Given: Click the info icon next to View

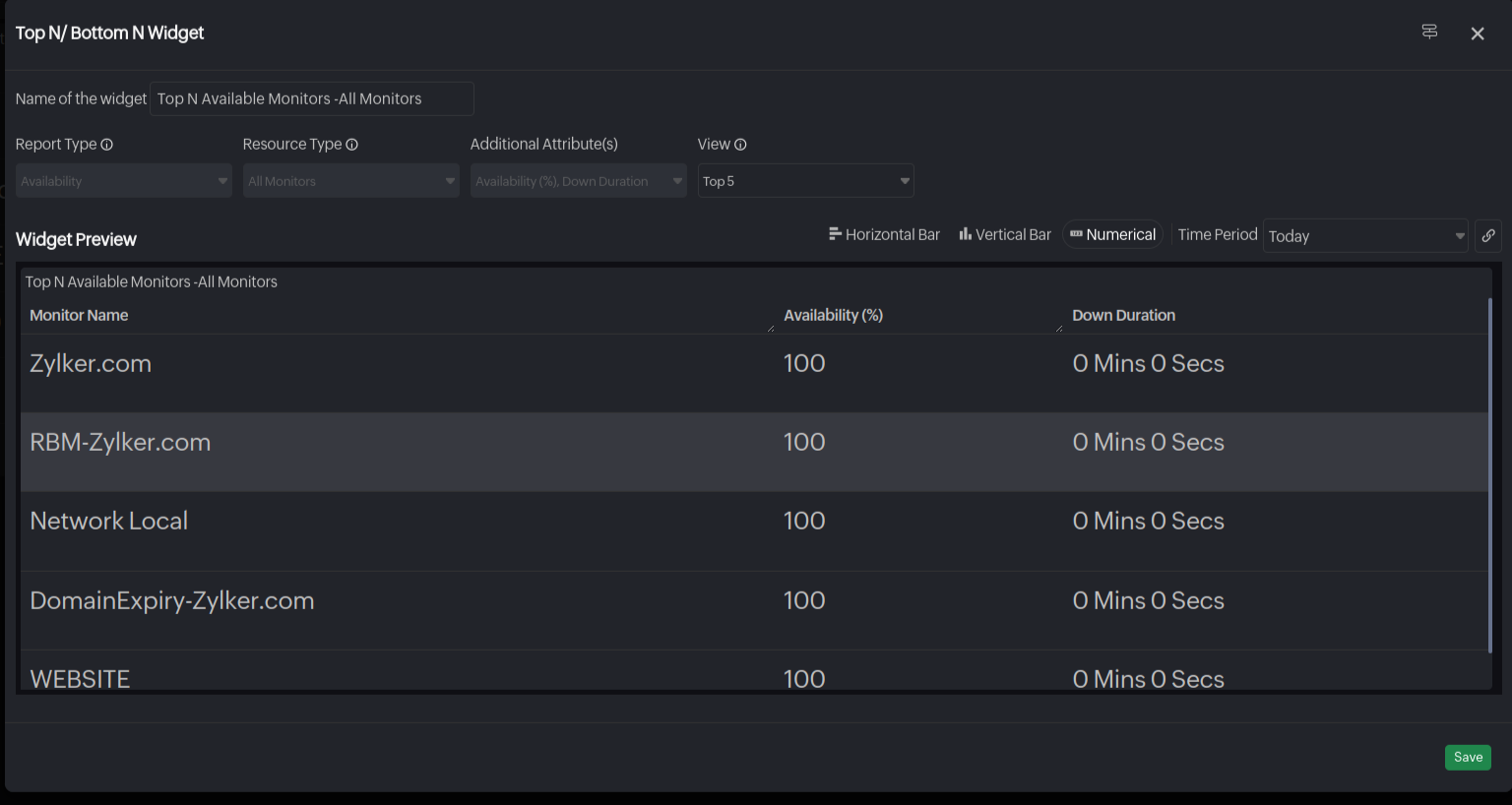Looking at the screenshot, I should 740,145.
